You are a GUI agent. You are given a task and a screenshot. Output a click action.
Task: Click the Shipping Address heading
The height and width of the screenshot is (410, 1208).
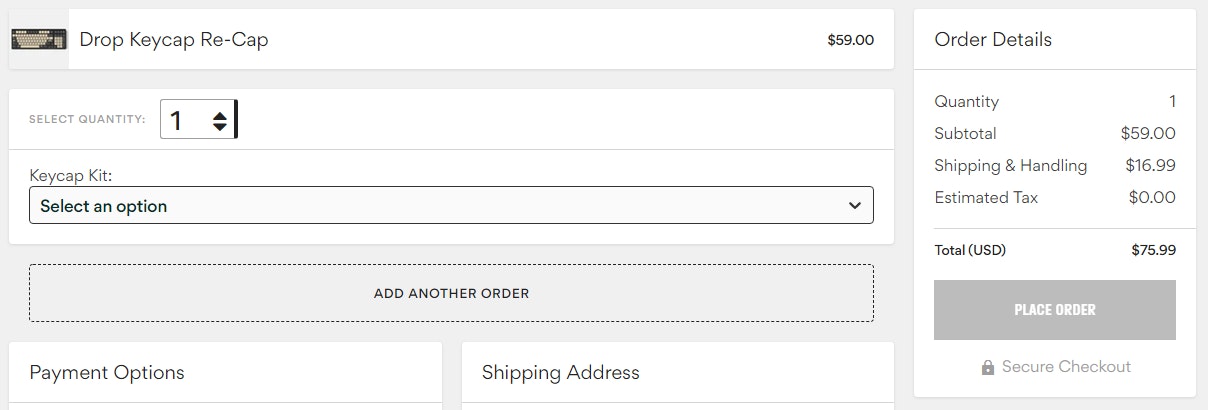coord(560,373)
